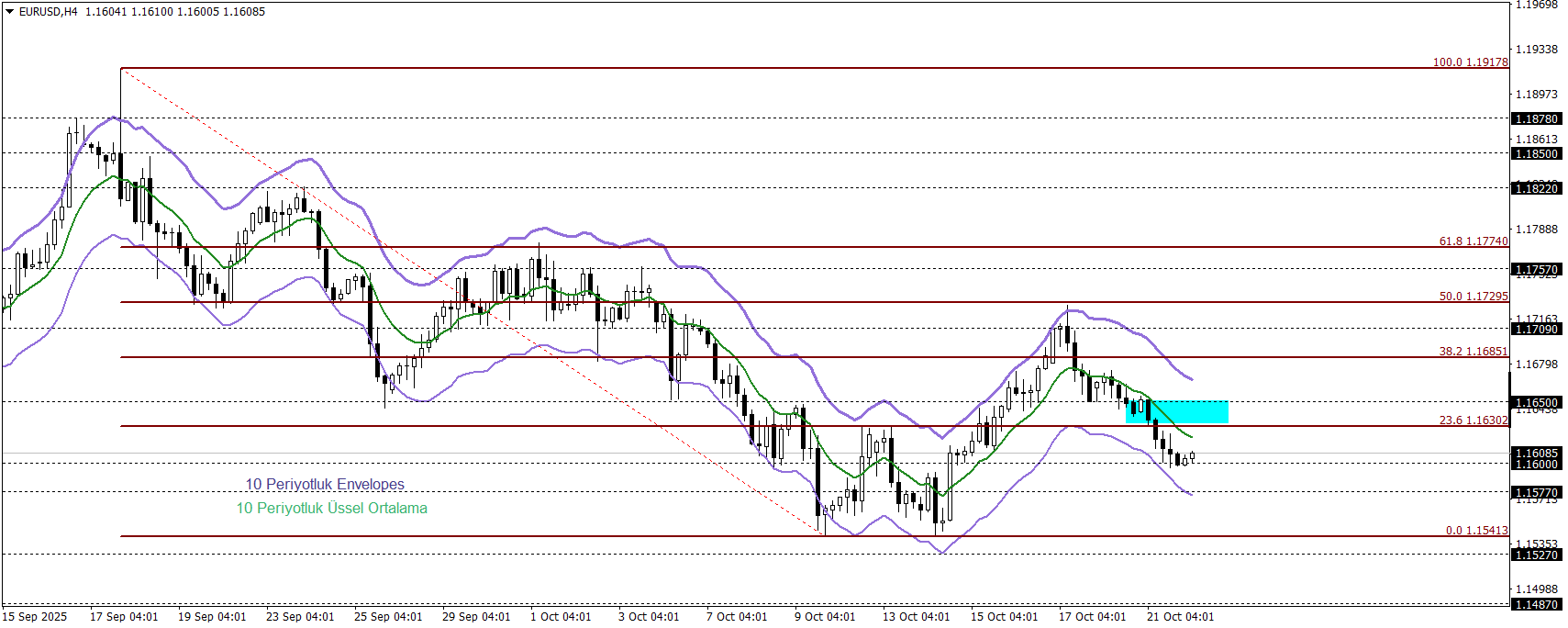Click the '9 Oct 04:01' time axis label
Image resolution: width=1568 pixels, height=628 pixels.
[x=824, y=617]
